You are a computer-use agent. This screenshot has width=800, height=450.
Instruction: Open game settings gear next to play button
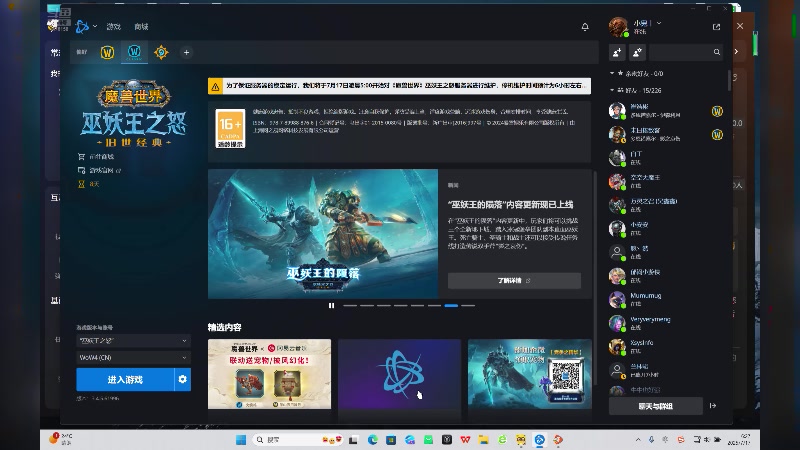[183, 380]
